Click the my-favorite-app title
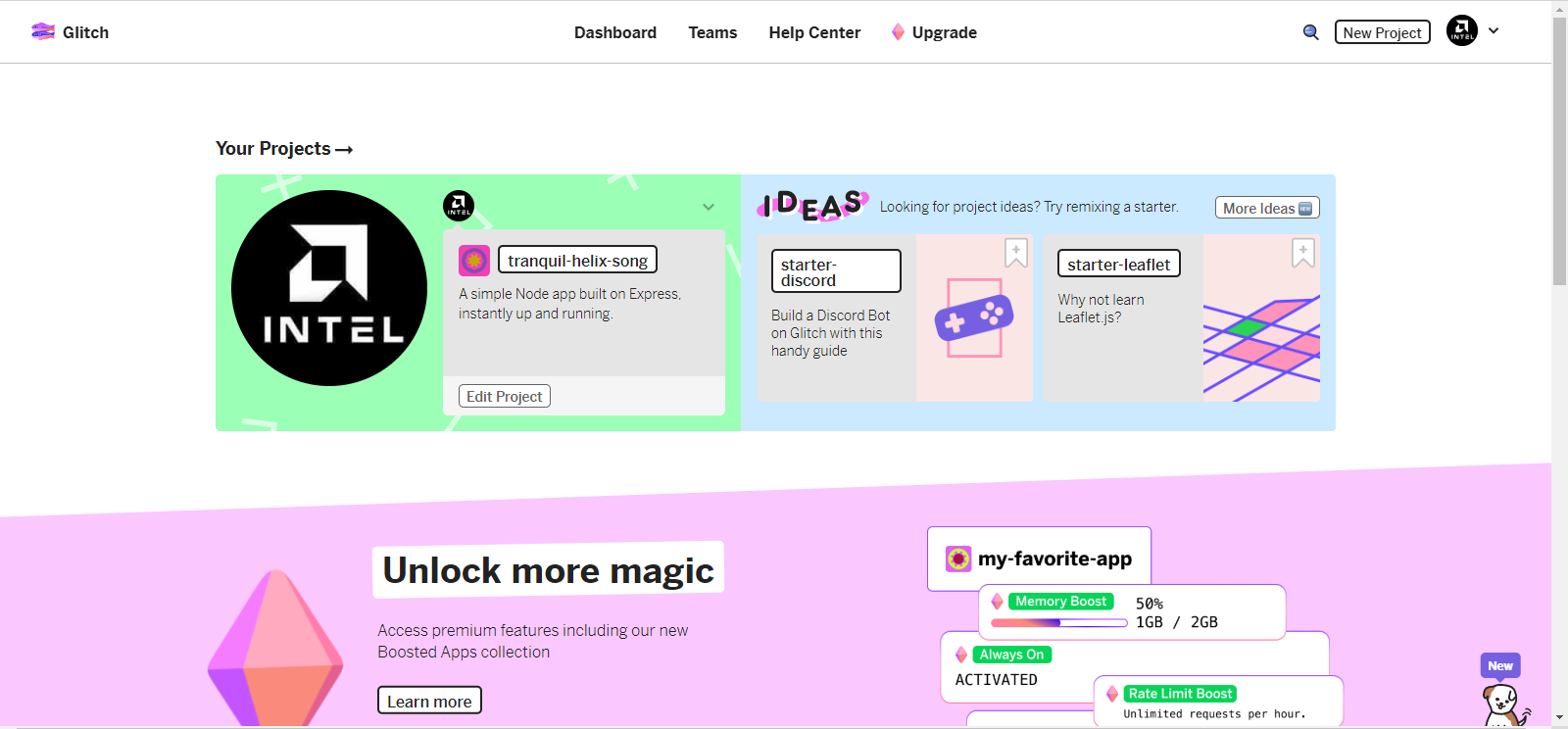The height and width of the screenshot is (729, 1568). (1054, 559)
